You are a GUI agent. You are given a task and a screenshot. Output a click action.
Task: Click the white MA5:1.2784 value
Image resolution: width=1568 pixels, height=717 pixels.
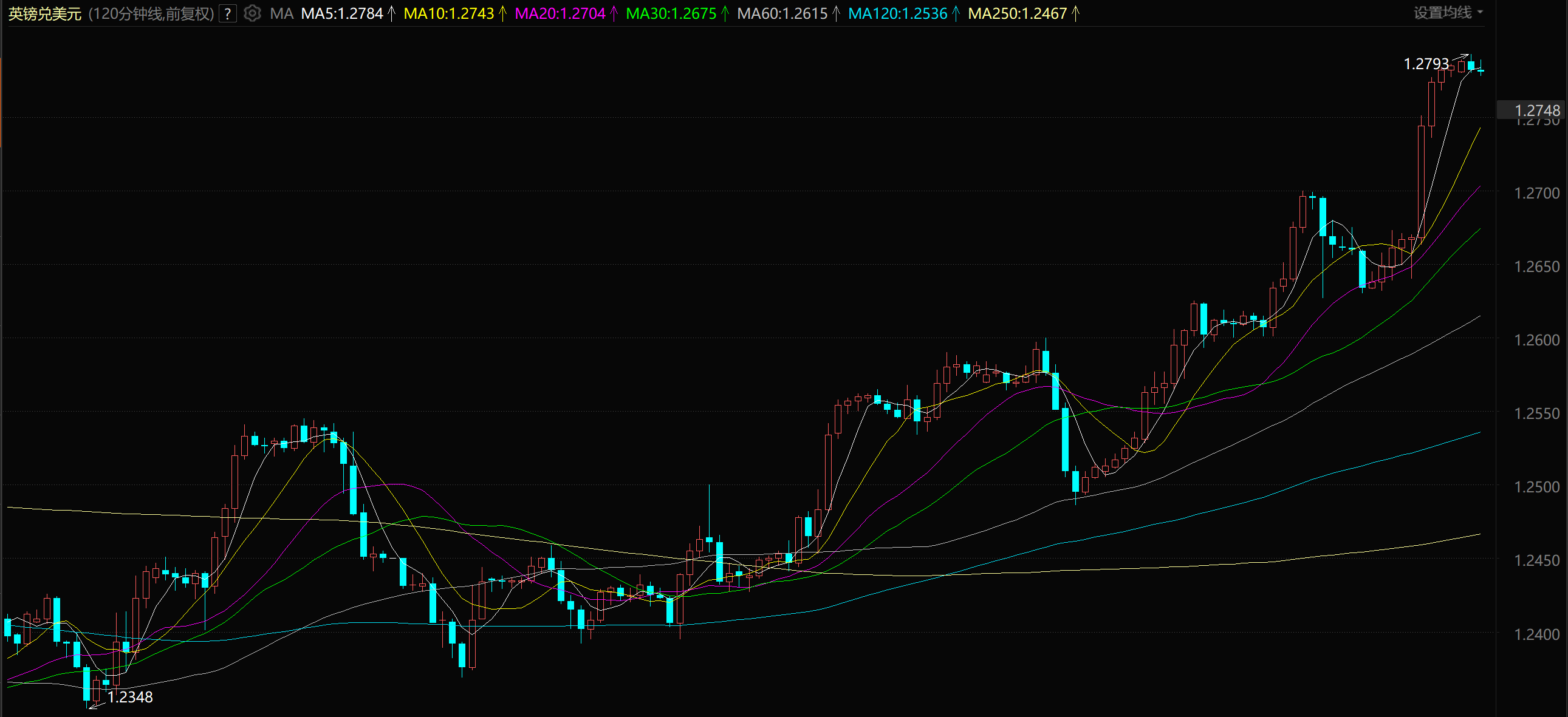coord(342,13)
